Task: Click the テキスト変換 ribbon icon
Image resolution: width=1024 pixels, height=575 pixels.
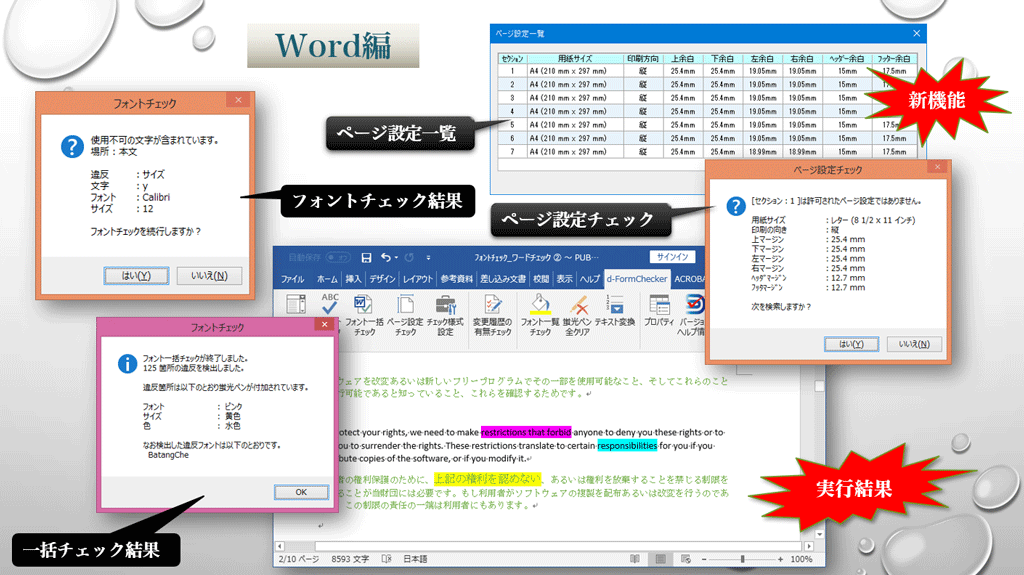Action: tap(614, 305)
